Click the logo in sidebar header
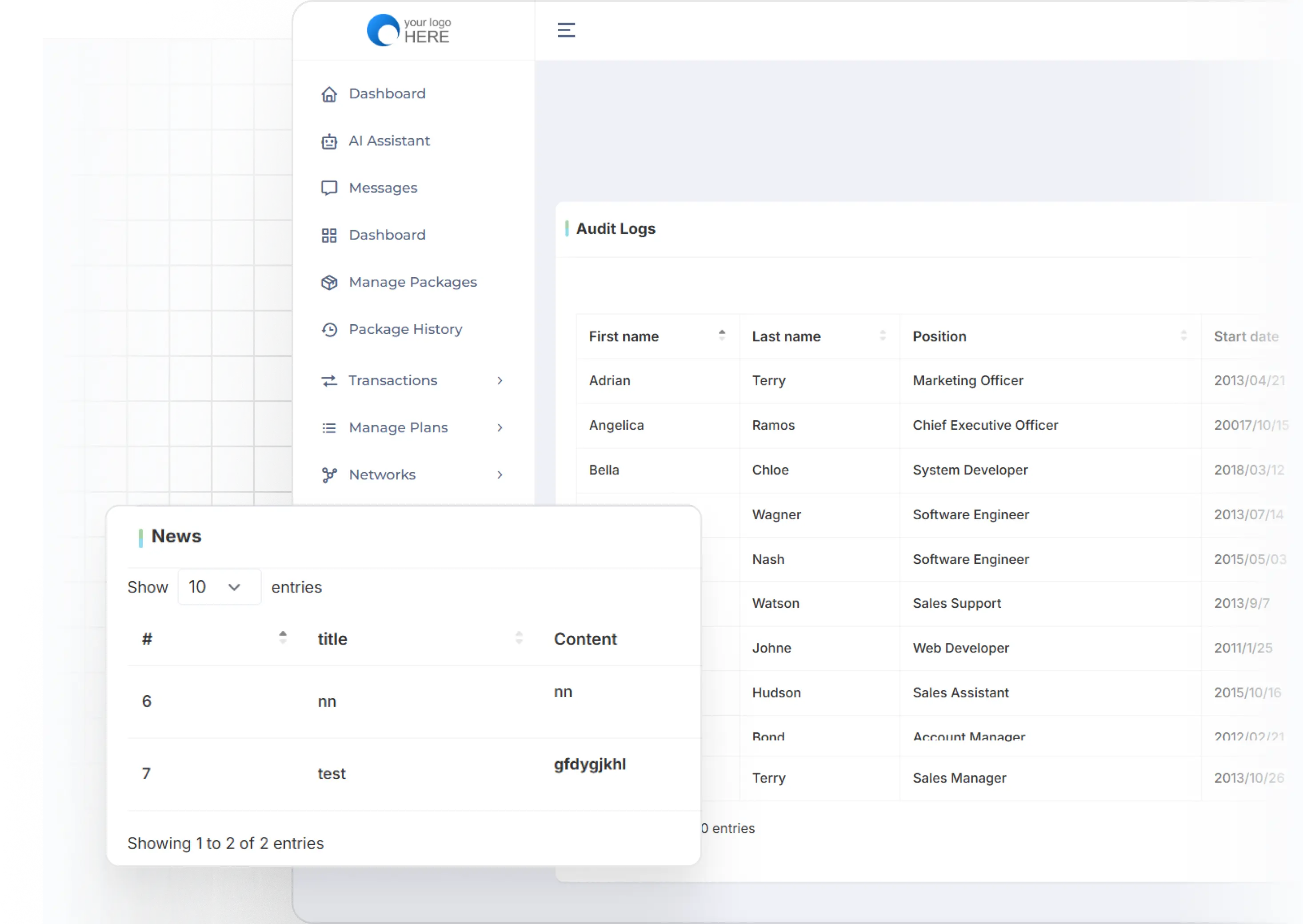 [x=409, y=30]
